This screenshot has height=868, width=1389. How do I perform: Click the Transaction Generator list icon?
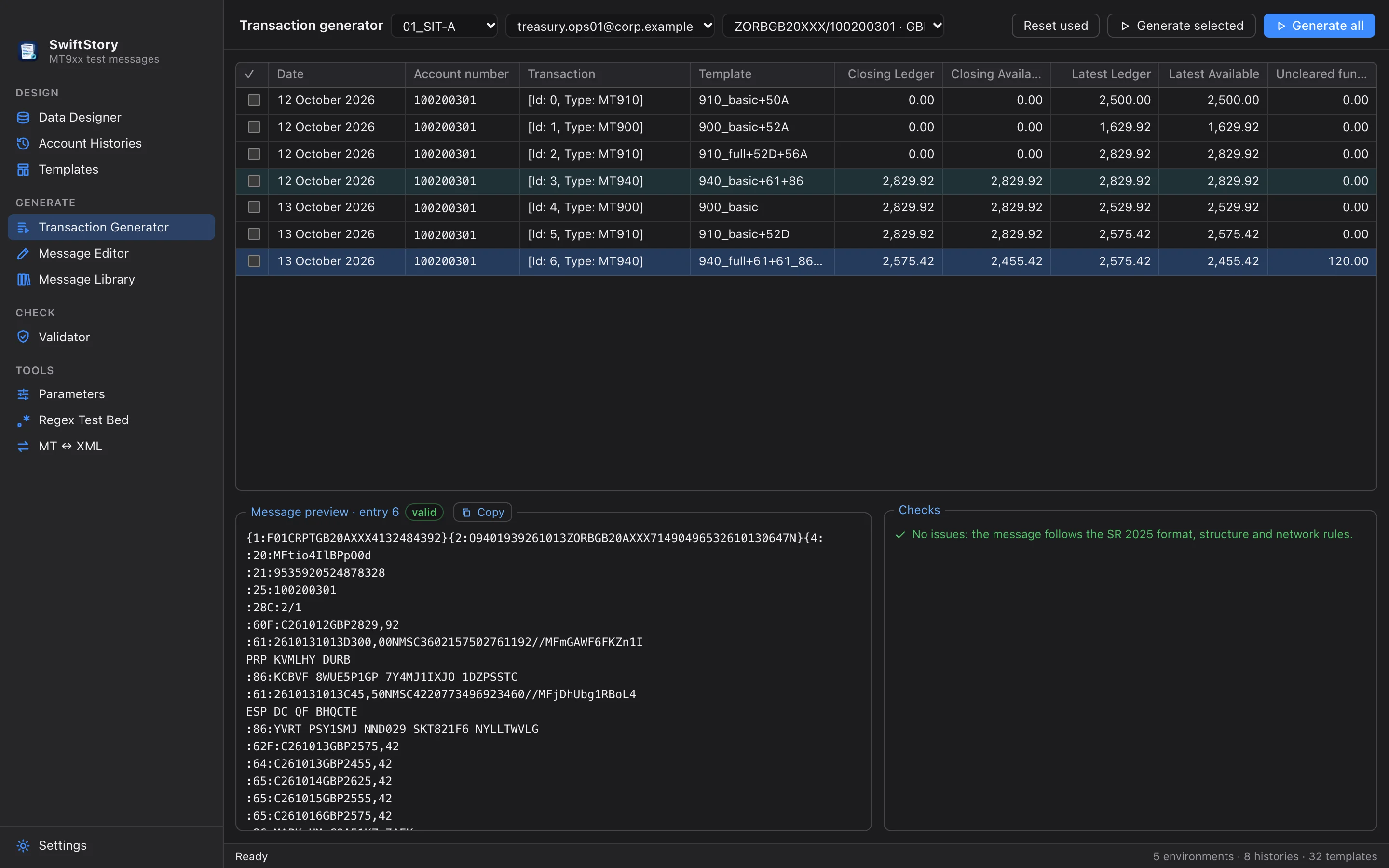pos(23,227)
